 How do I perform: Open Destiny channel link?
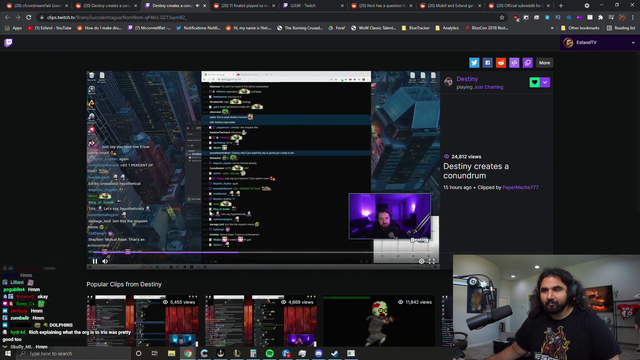(467, 79)
